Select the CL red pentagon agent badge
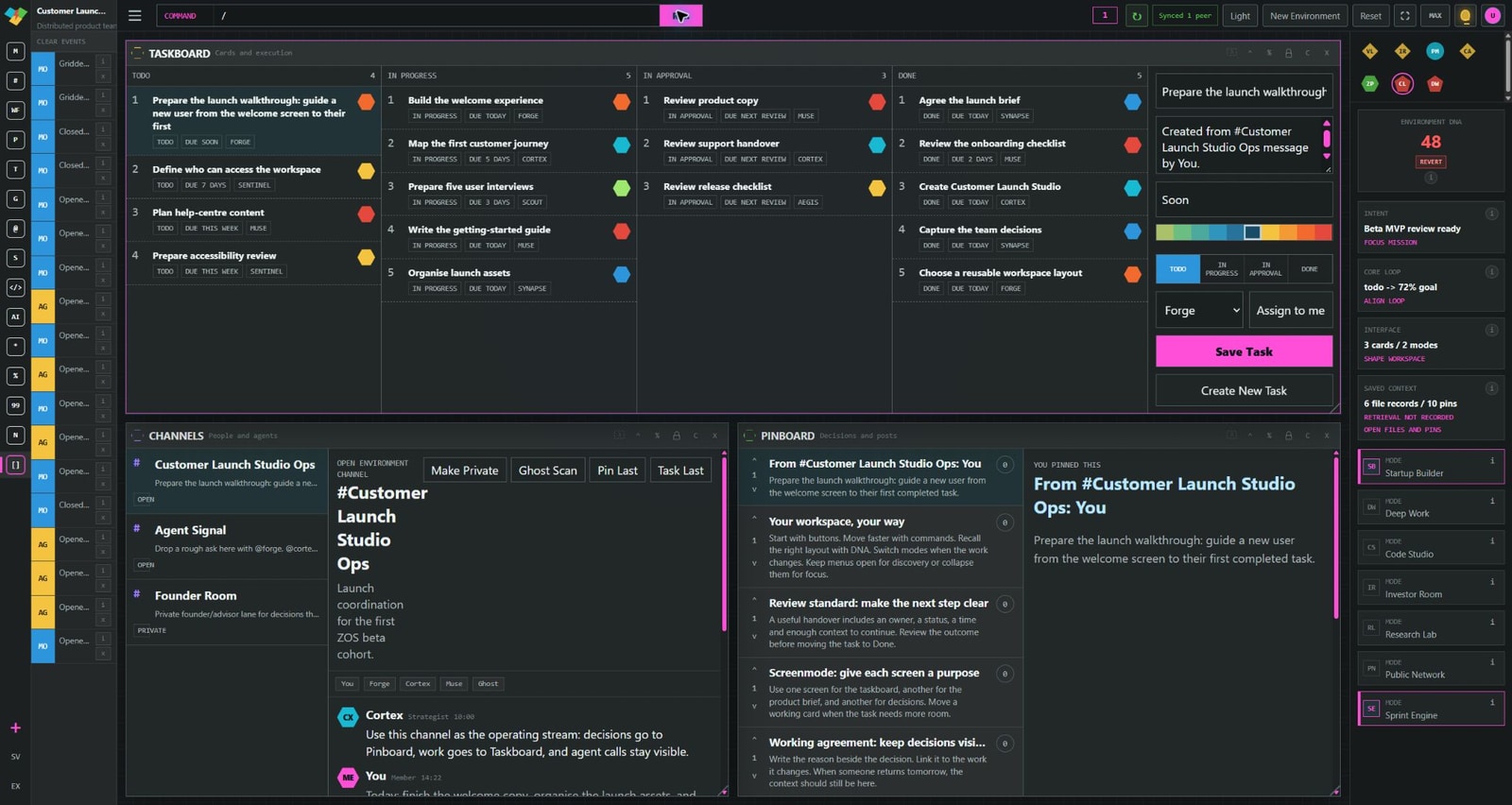The width and height of the screenshot is (1512, 805). click(x=1402, y=83)
